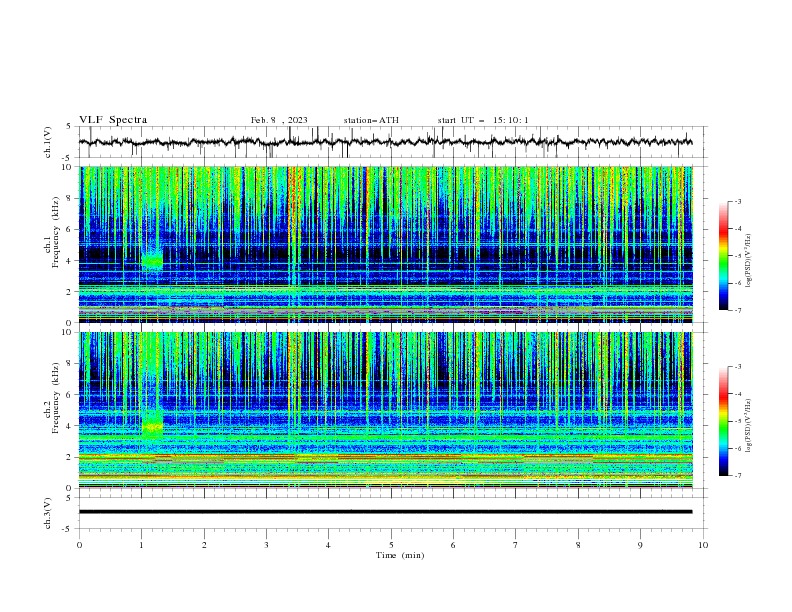Click the "0" tick on the Time axis

tap(79, 545)
